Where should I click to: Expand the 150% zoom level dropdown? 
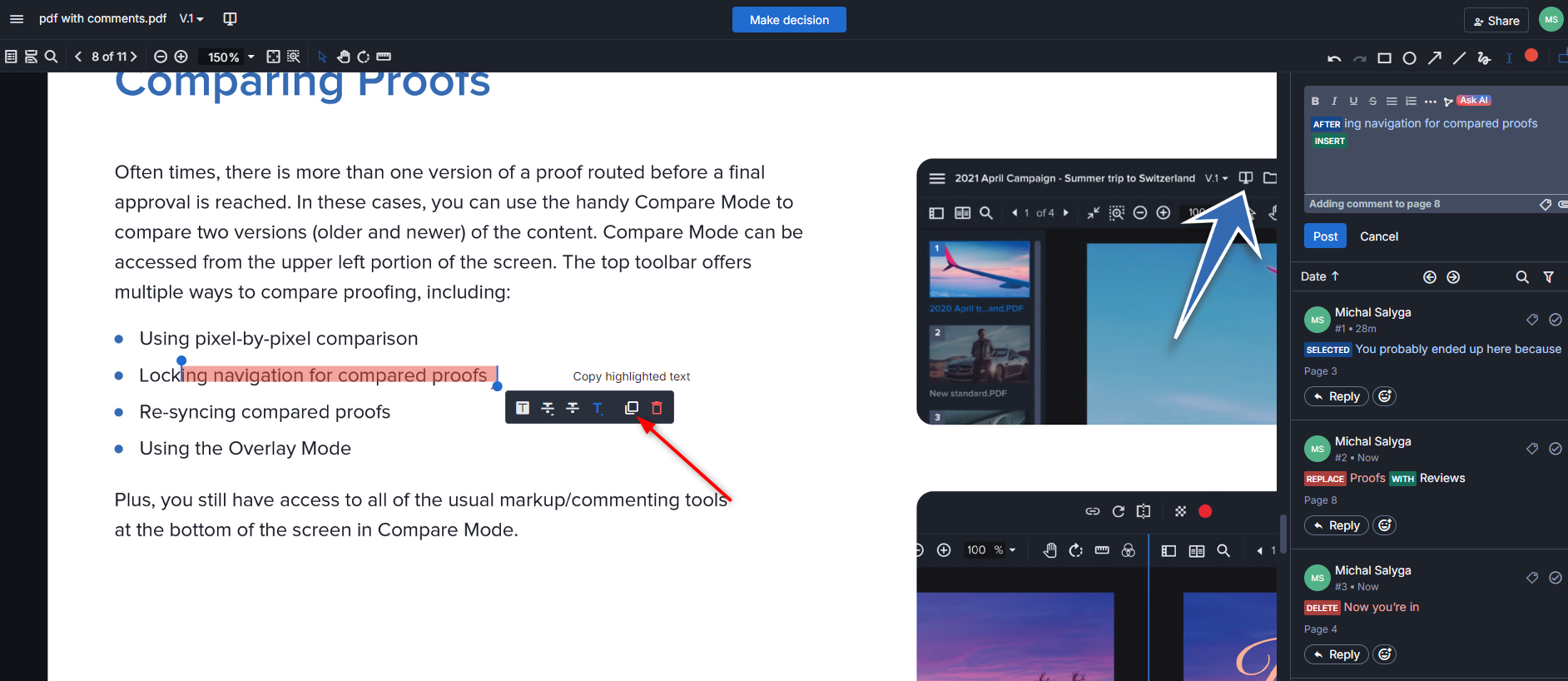click(x=251, y=57)
